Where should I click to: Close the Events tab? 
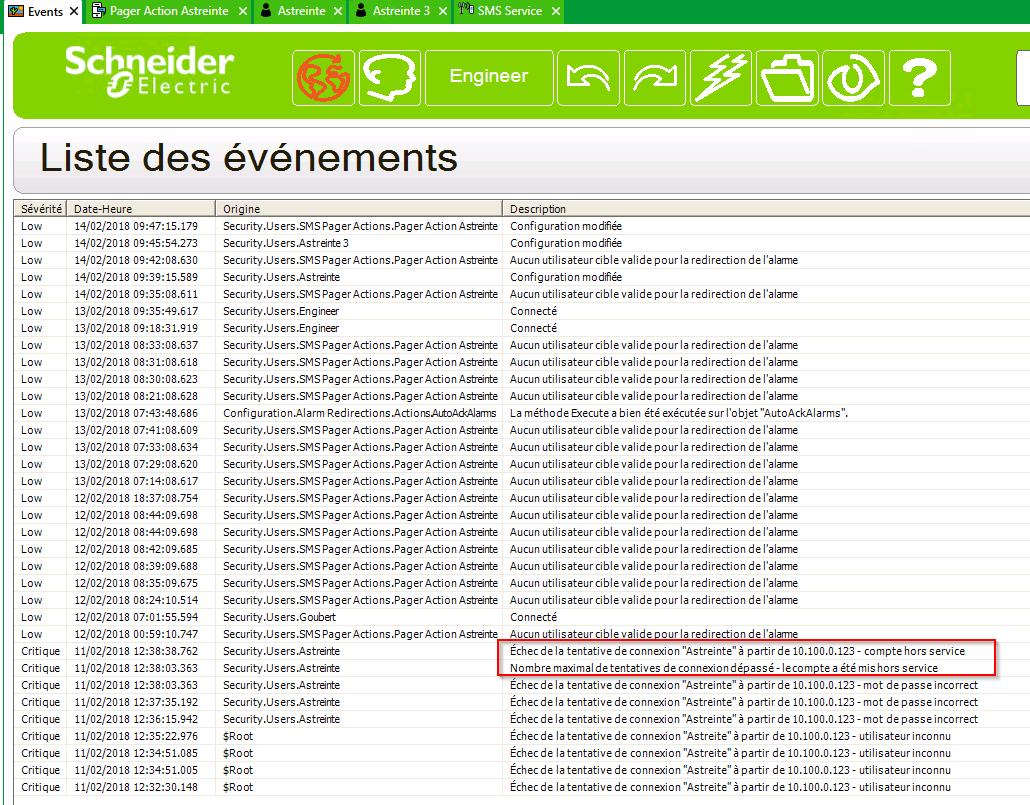tap(74, 11)
